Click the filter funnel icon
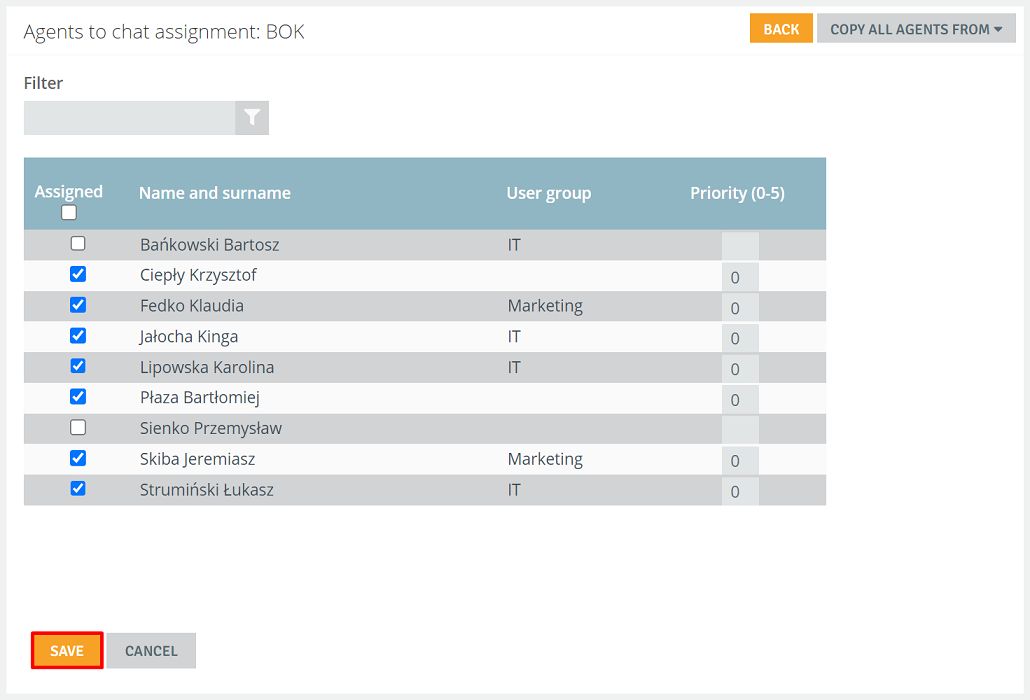Image resolution: width=1030 pixels, height=700 pixels. (252, 118)
